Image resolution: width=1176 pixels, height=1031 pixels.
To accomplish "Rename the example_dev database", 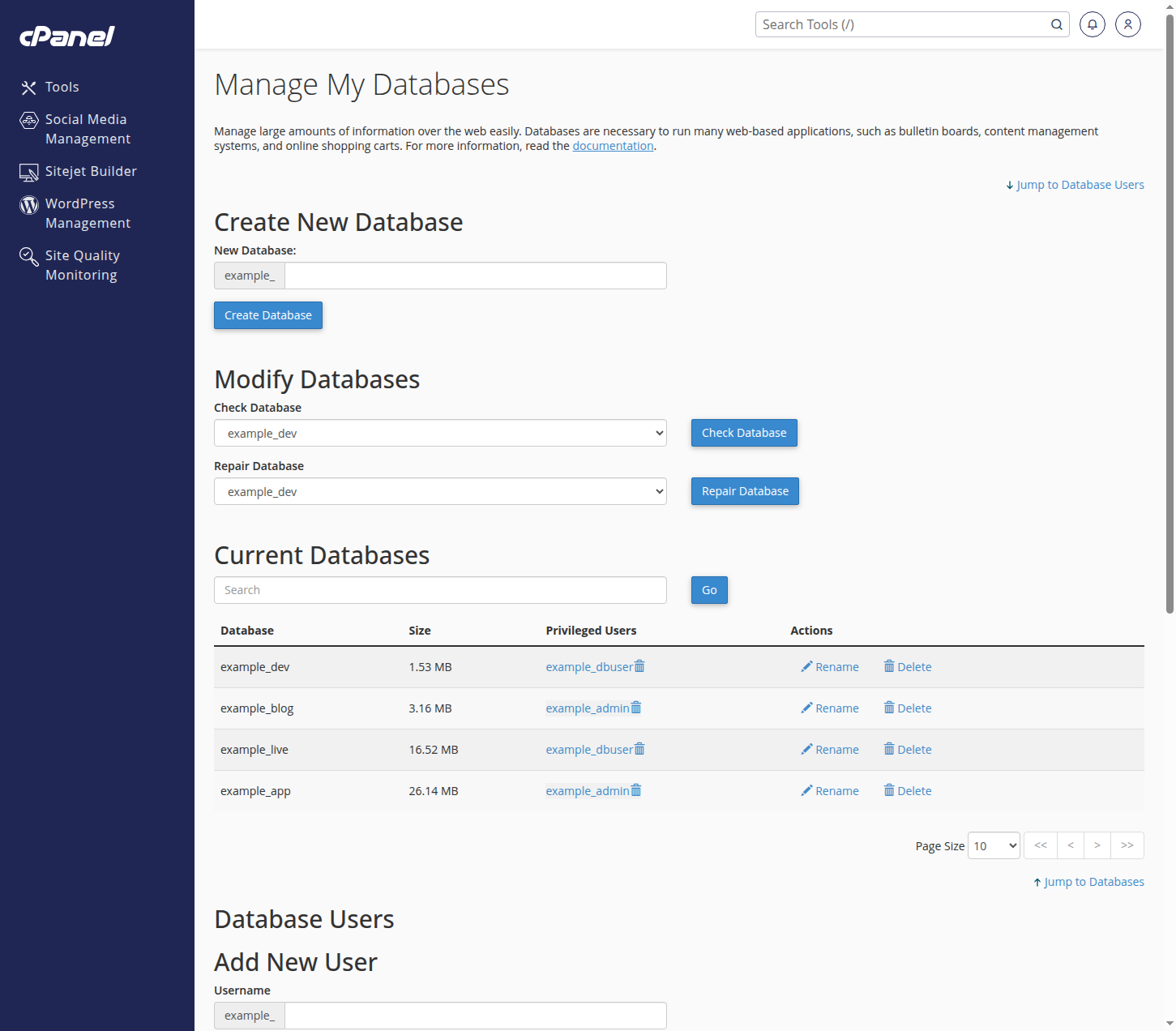I will click(x=830, y=667).
